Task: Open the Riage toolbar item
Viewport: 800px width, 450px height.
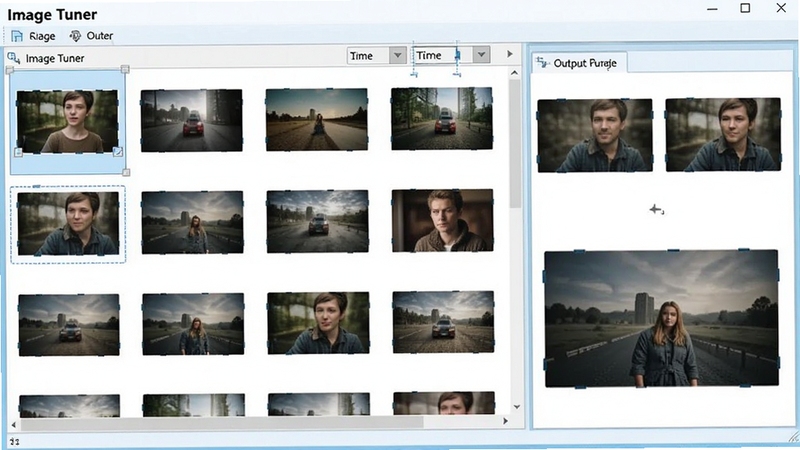Action: (33, 36)
